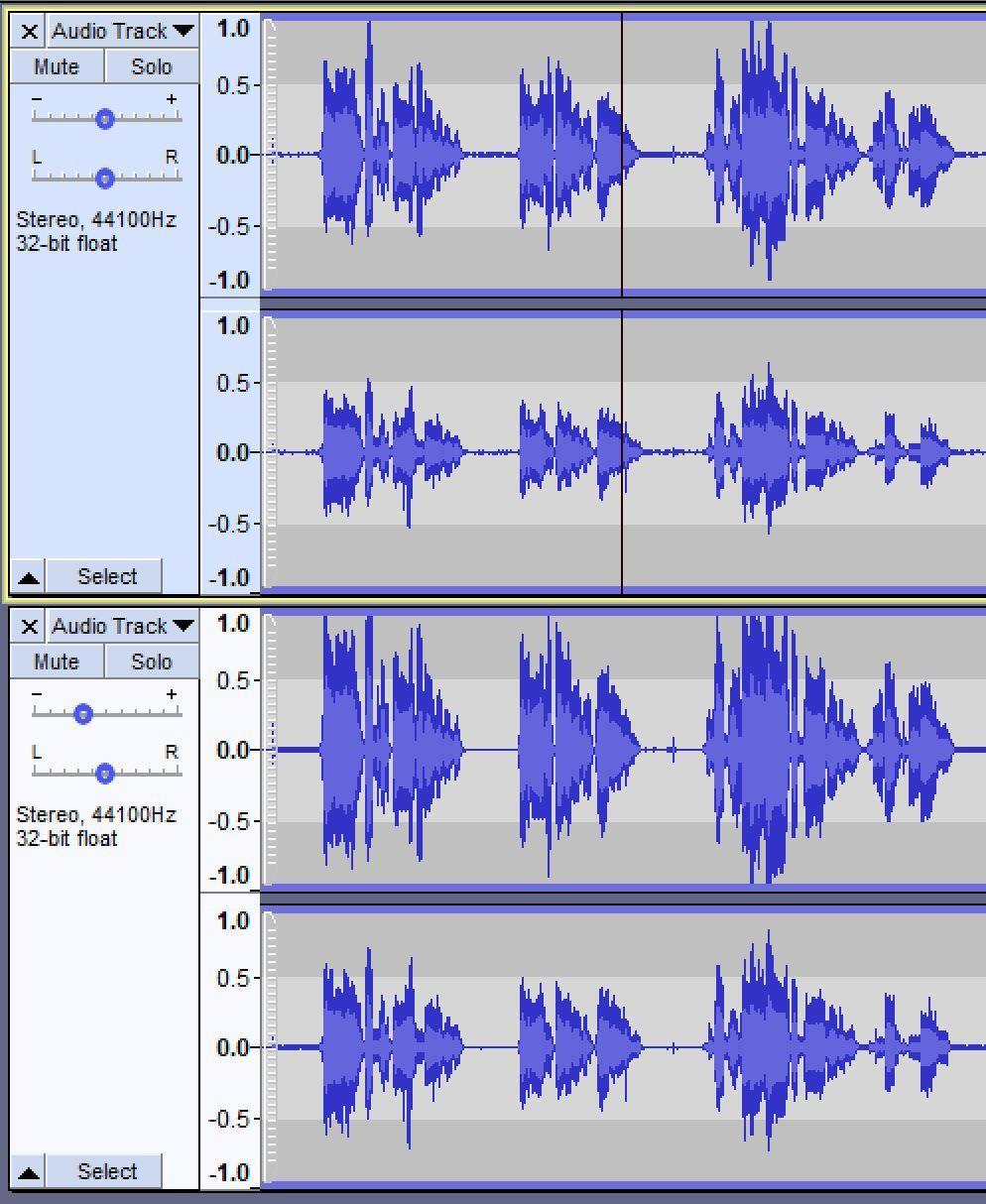This screenshot has height=1204, width=986.
Task: Collapse the first track with the arrow
Action: click(x=29, y=577)
